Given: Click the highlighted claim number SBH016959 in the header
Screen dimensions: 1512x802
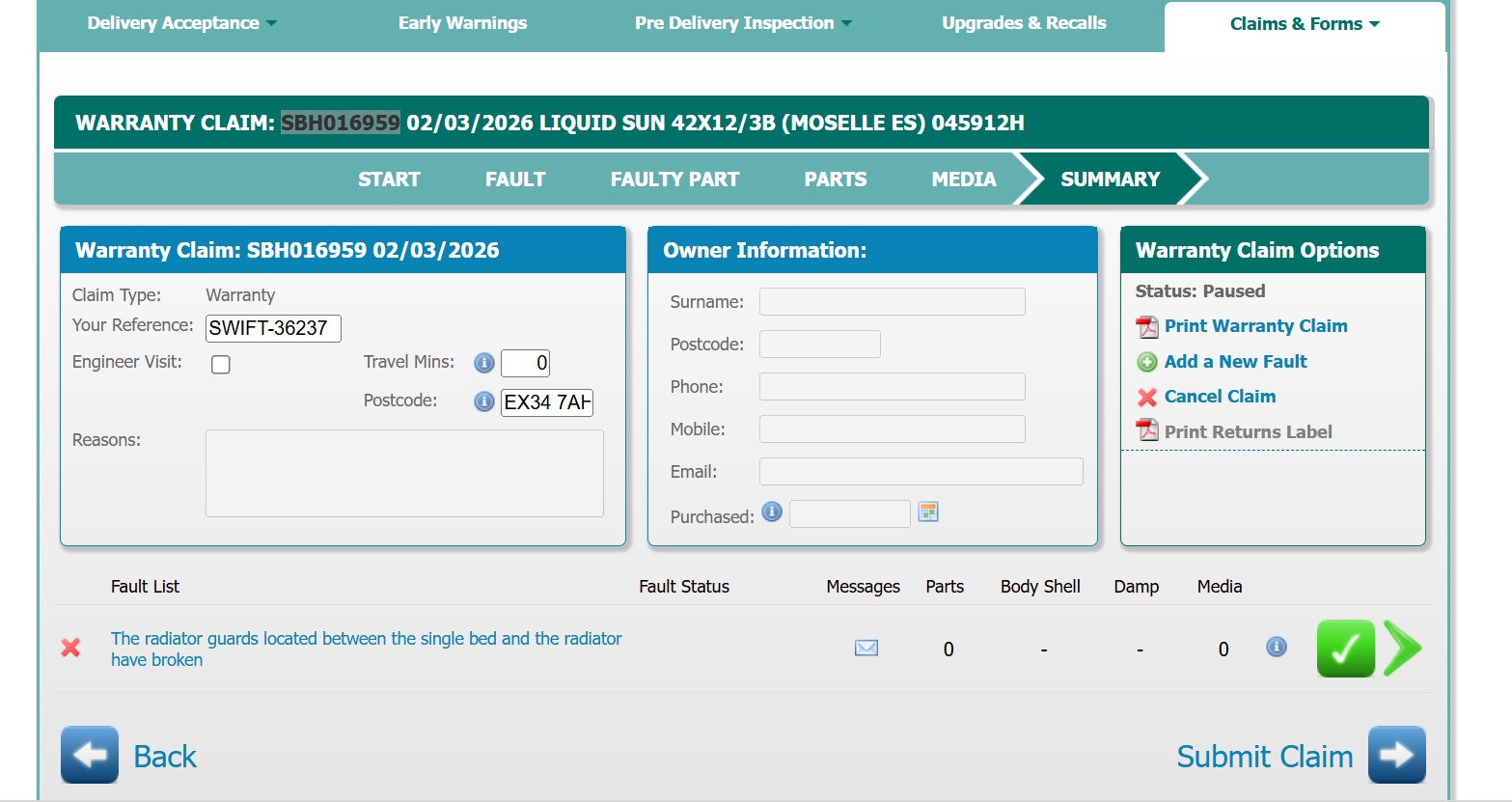Looking at the screenshot, I should [x=341, y=124].
